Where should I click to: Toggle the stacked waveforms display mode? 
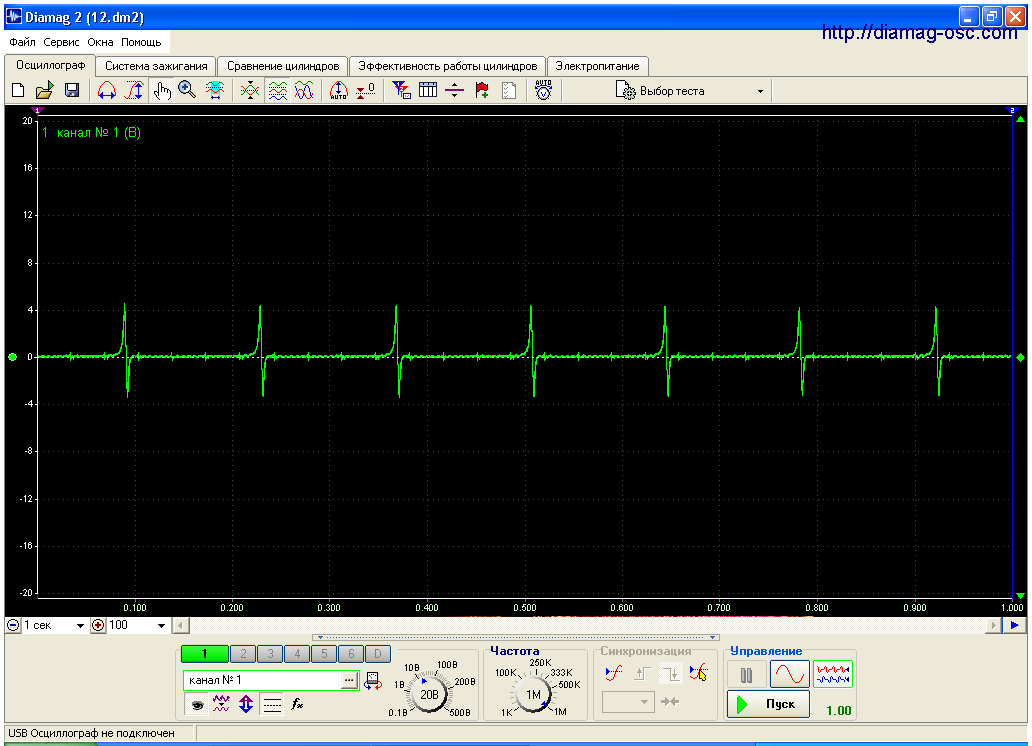(278, 90)
